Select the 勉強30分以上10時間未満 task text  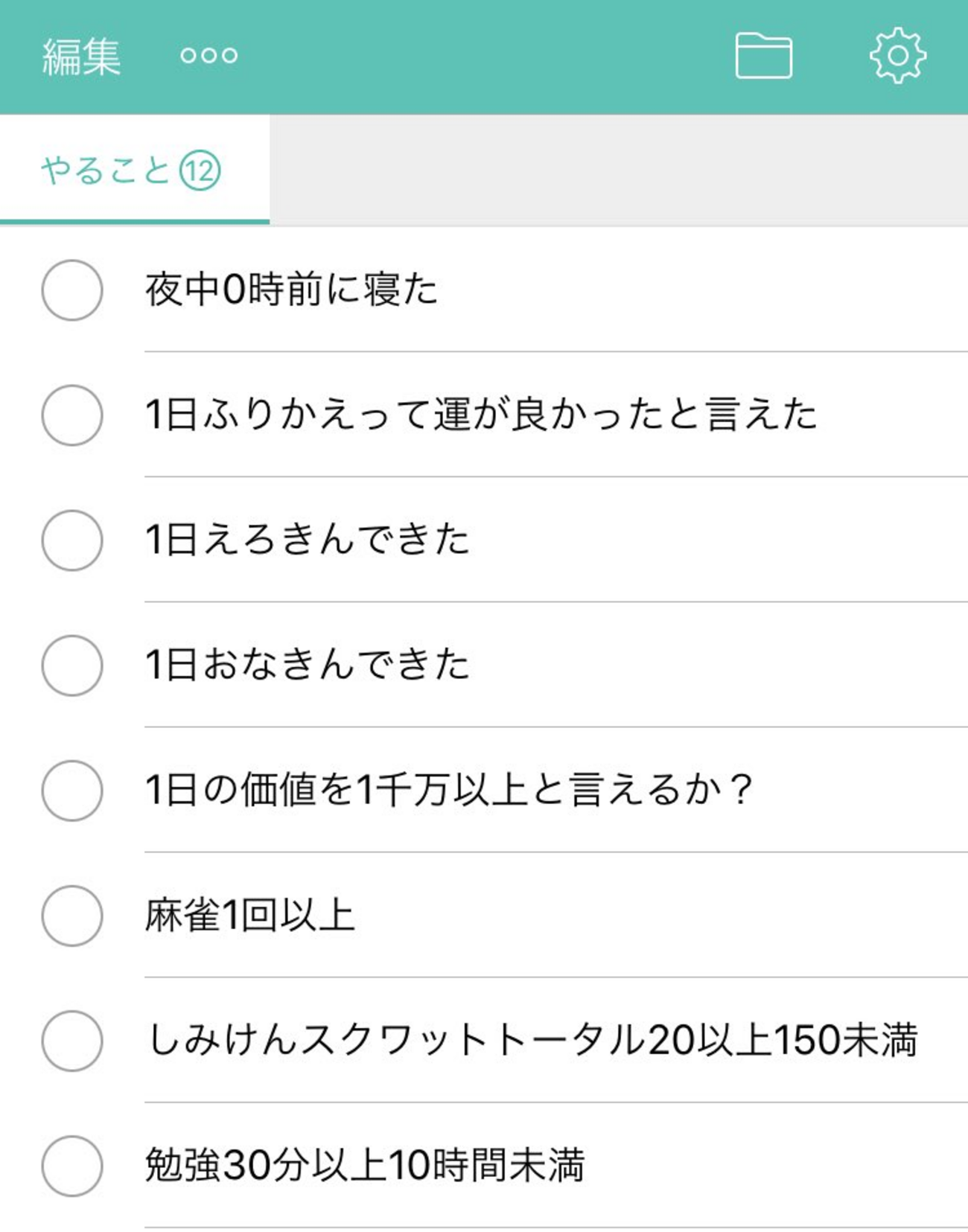[365, 1166]
